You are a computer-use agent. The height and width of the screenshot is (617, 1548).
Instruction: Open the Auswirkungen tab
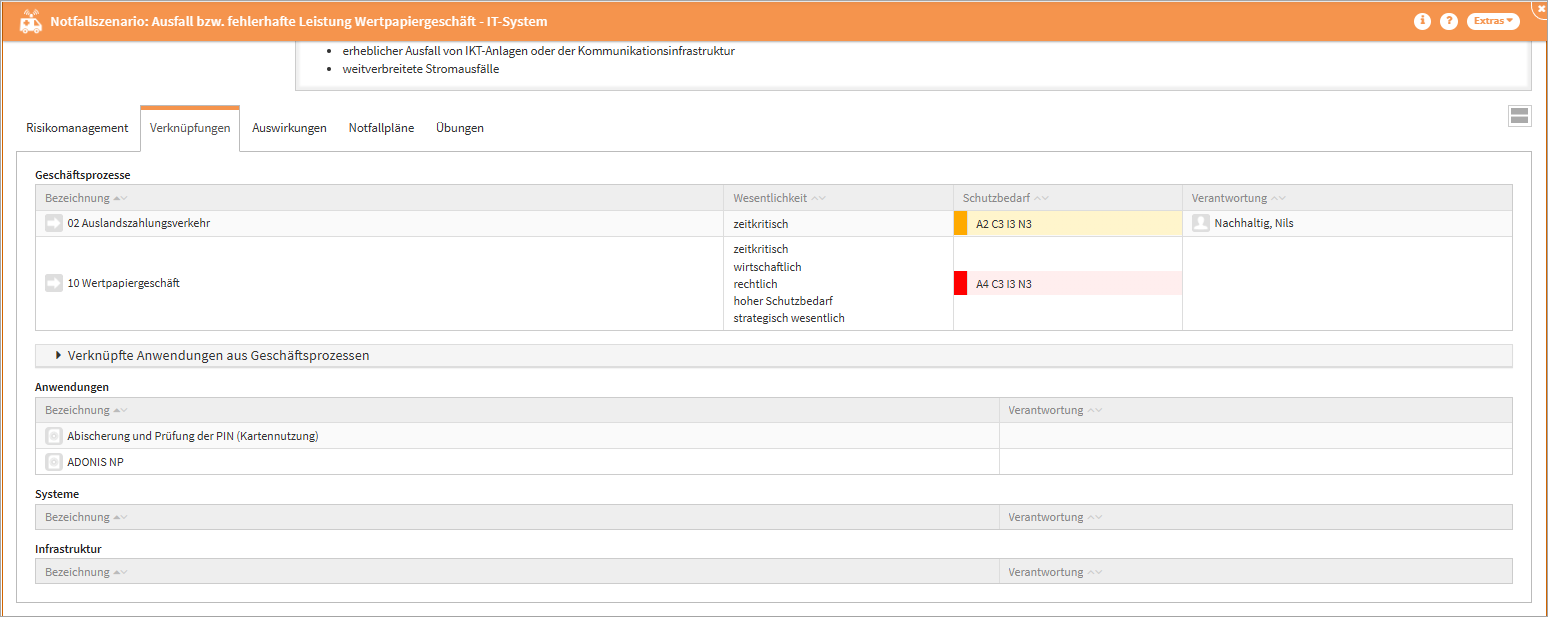point(289,128)
